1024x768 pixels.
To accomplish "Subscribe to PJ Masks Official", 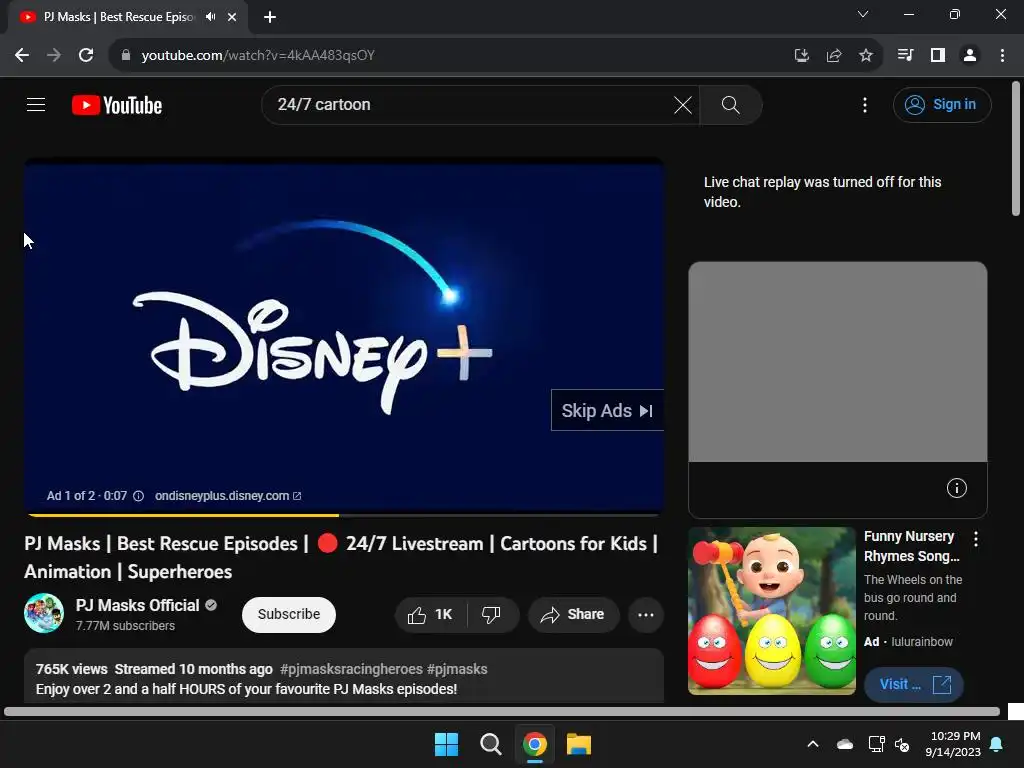I will 289,615.
